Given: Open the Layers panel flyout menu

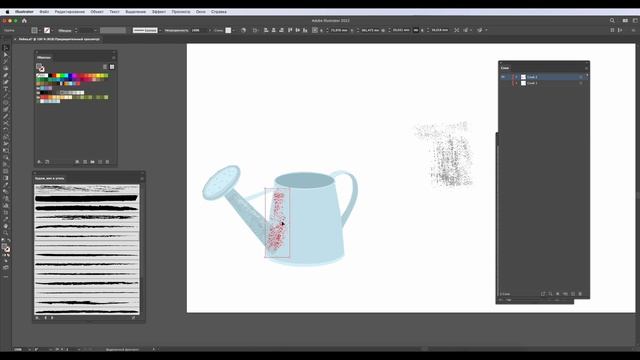Looking at the screenshot, I should [586, 68].
